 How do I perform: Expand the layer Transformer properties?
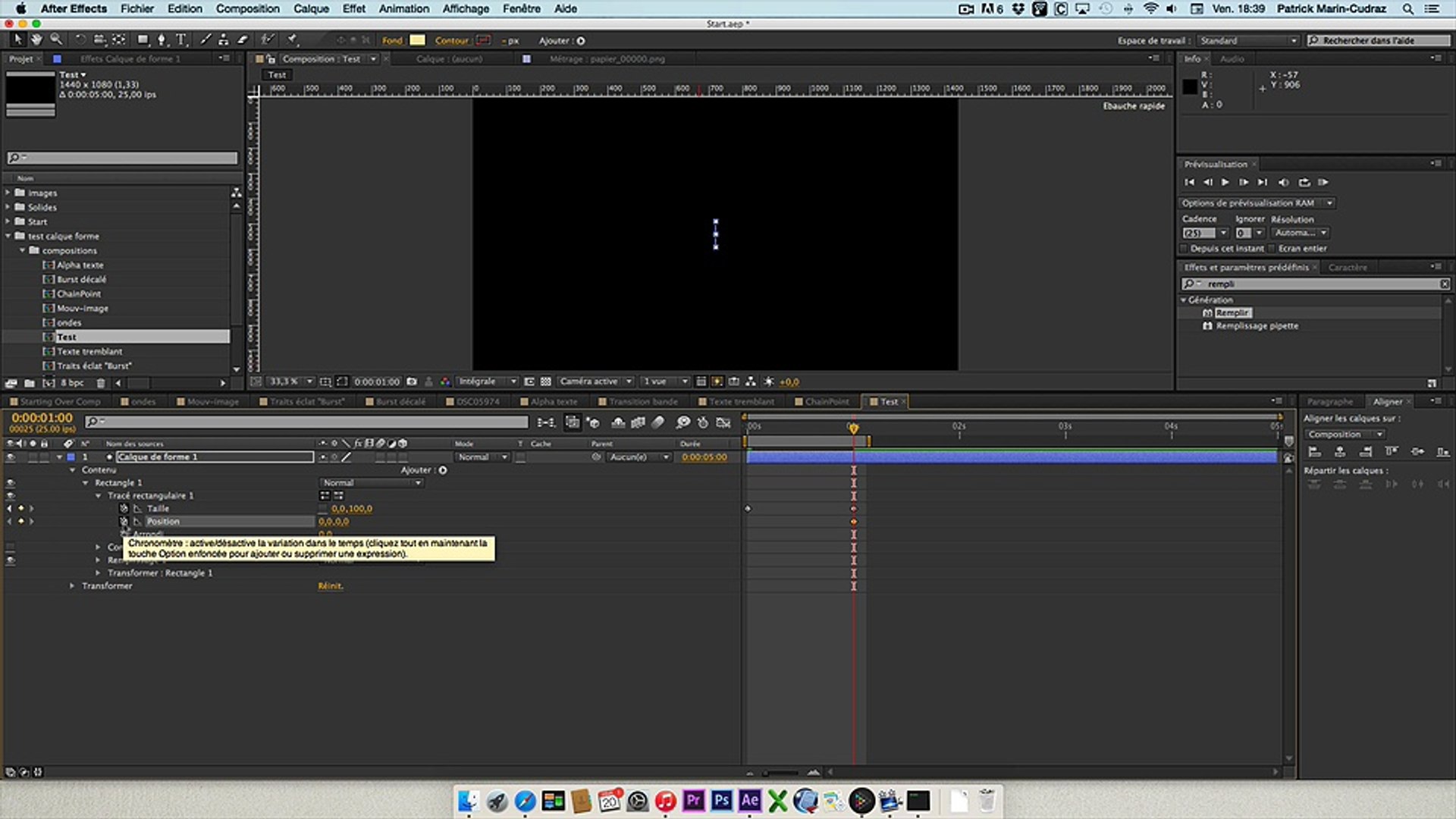click(73, 586)
